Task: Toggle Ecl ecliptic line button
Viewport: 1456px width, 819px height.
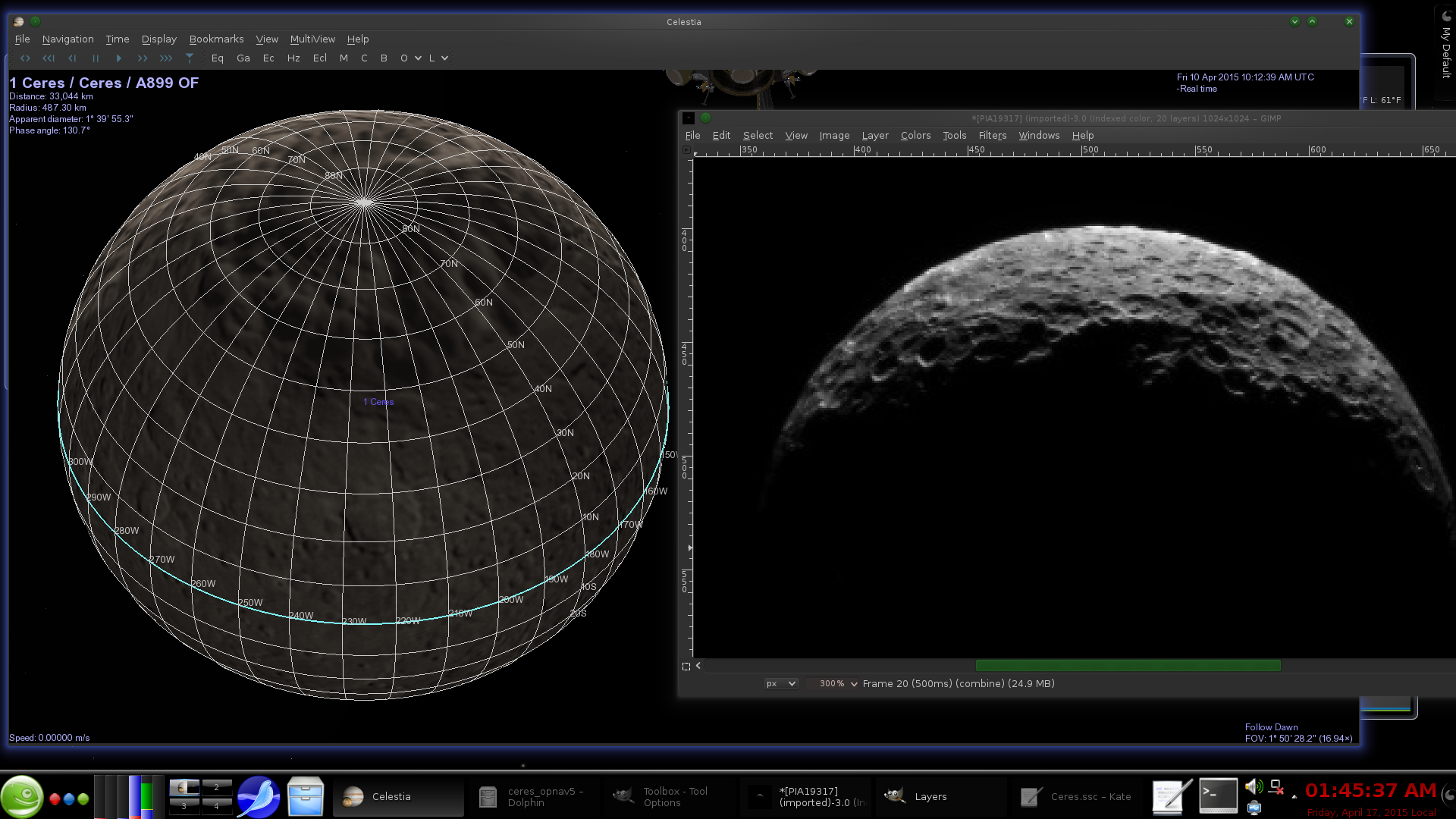Action: [320, 58]
